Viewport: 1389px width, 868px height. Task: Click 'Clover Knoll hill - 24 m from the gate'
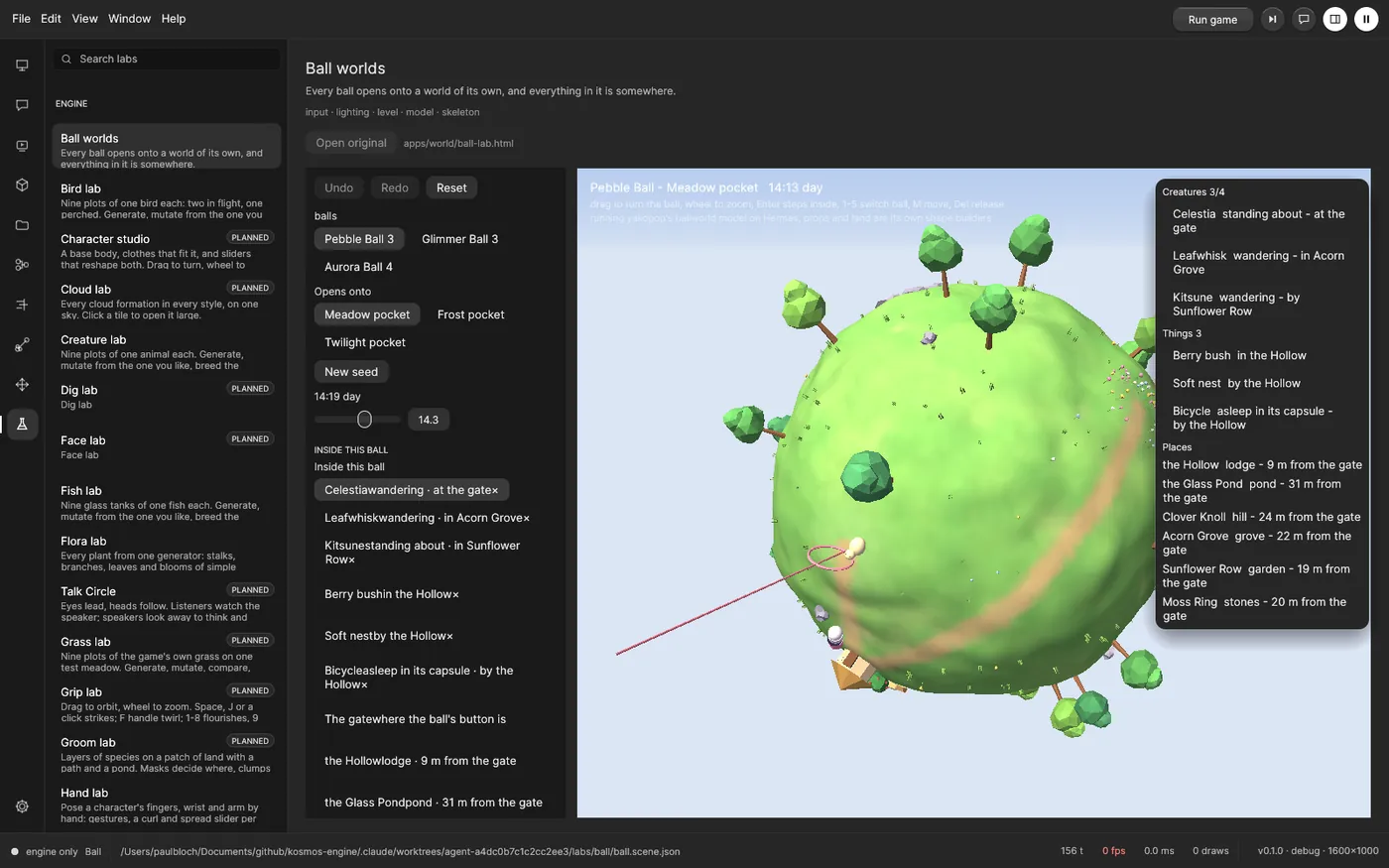pyautogui.click(x=1261, y=517)
